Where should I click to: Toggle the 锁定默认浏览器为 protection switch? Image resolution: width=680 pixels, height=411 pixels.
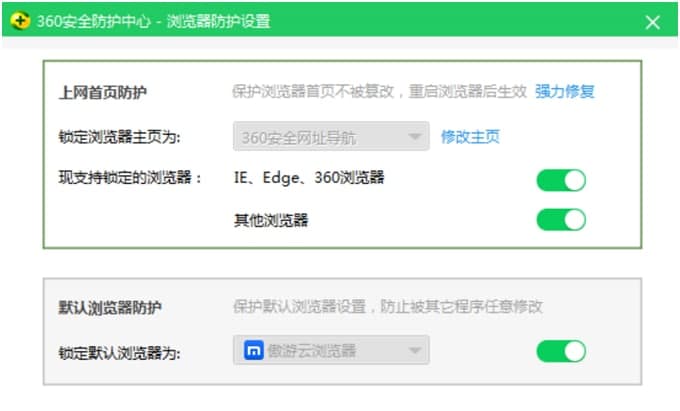point(561,351)
